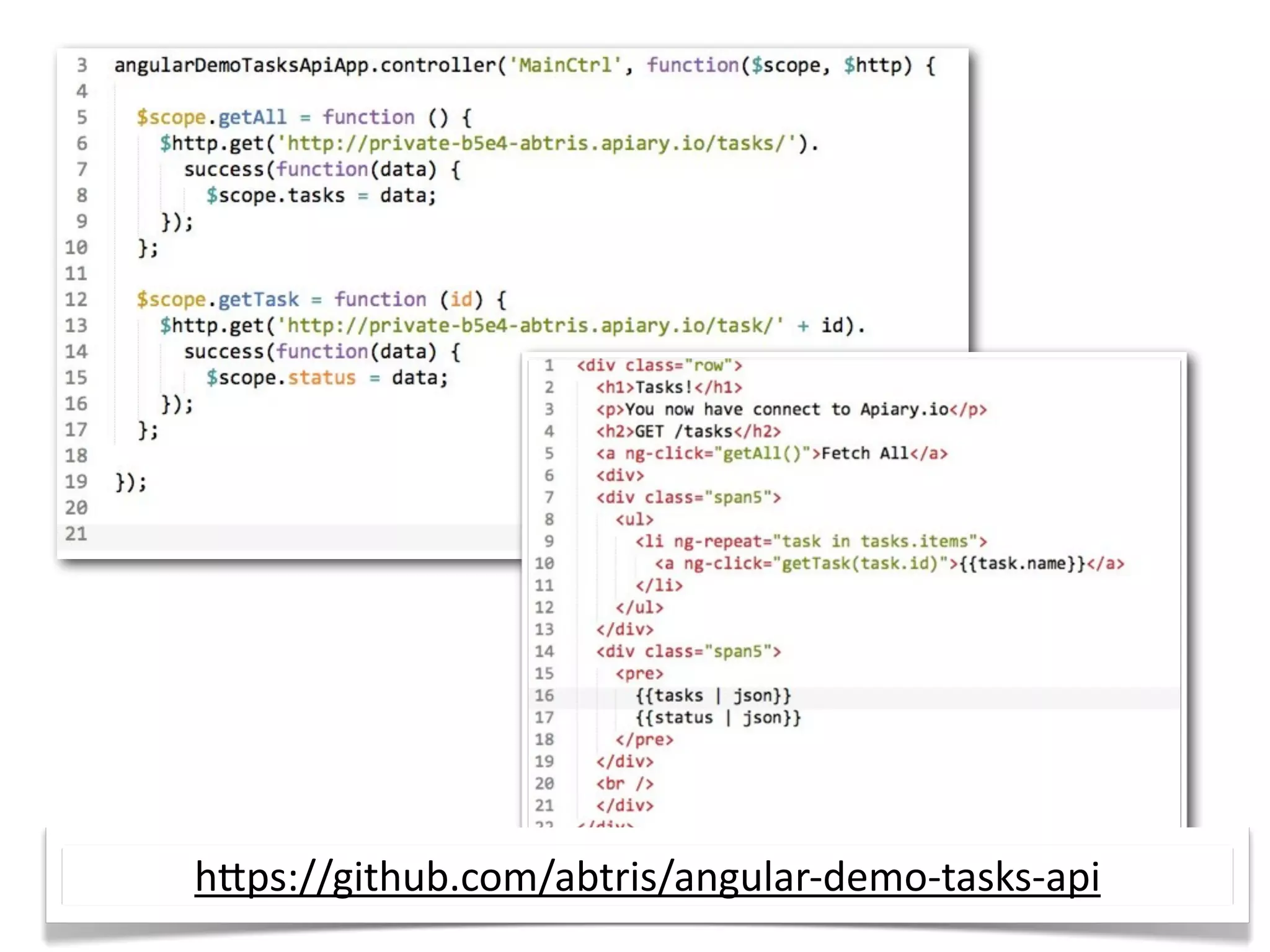
Task: Select the '$scope.tasks = data;' line
Action: 322,195
